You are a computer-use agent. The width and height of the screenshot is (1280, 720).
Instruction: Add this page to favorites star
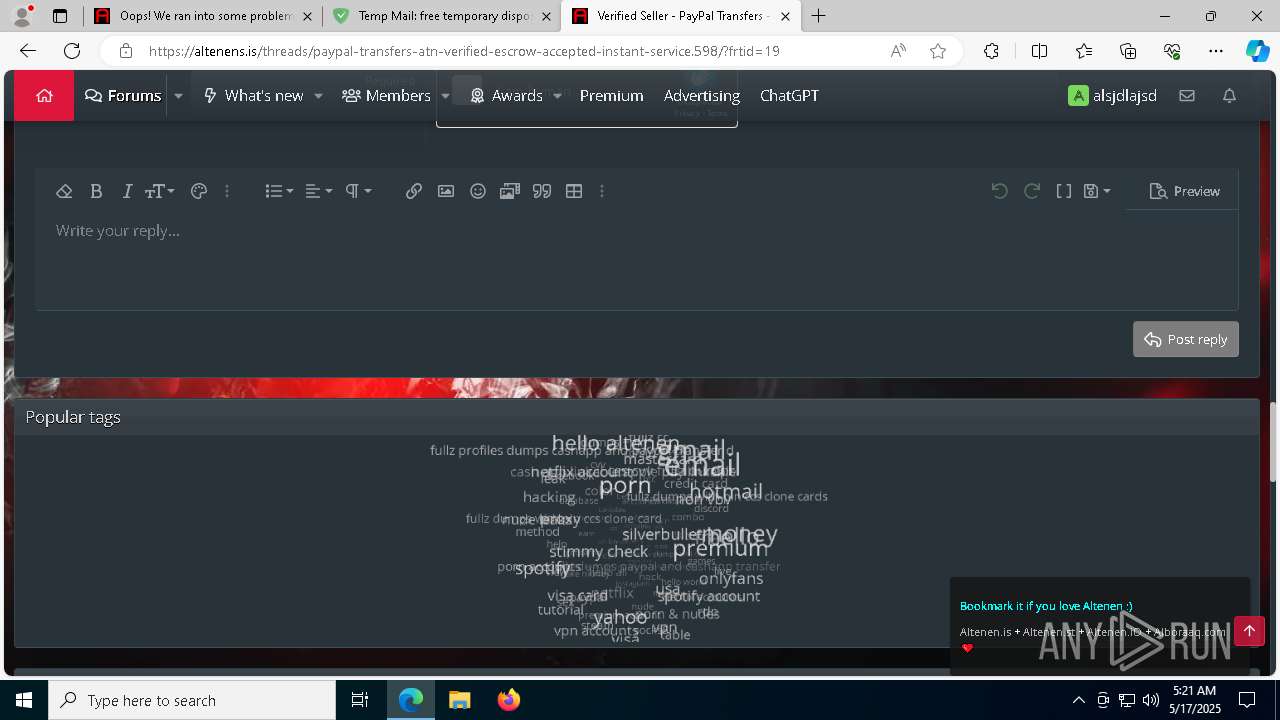[x=938, y=51]
